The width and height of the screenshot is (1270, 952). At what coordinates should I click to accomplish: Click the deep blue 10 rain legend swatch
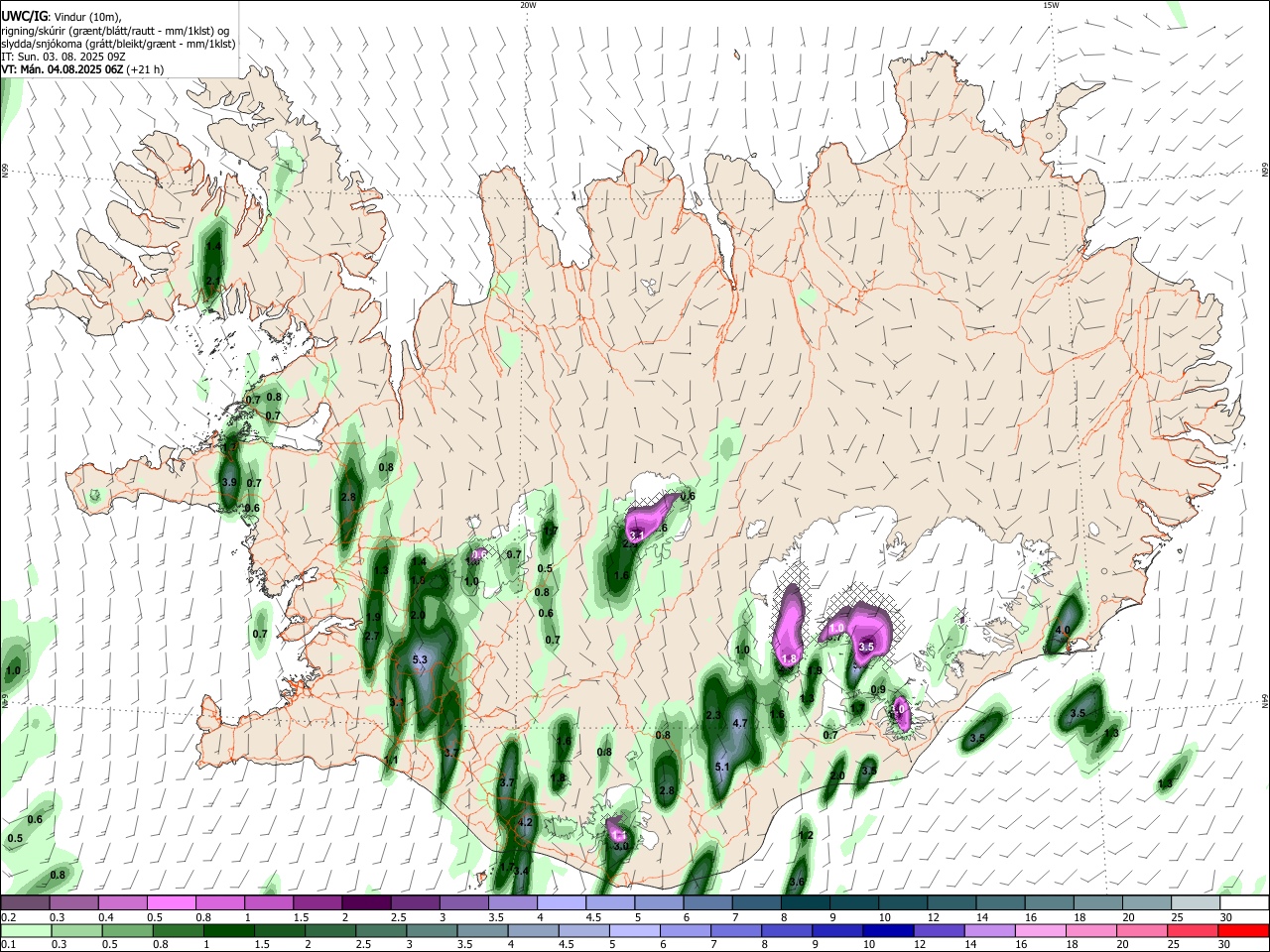tap(888, 931)
